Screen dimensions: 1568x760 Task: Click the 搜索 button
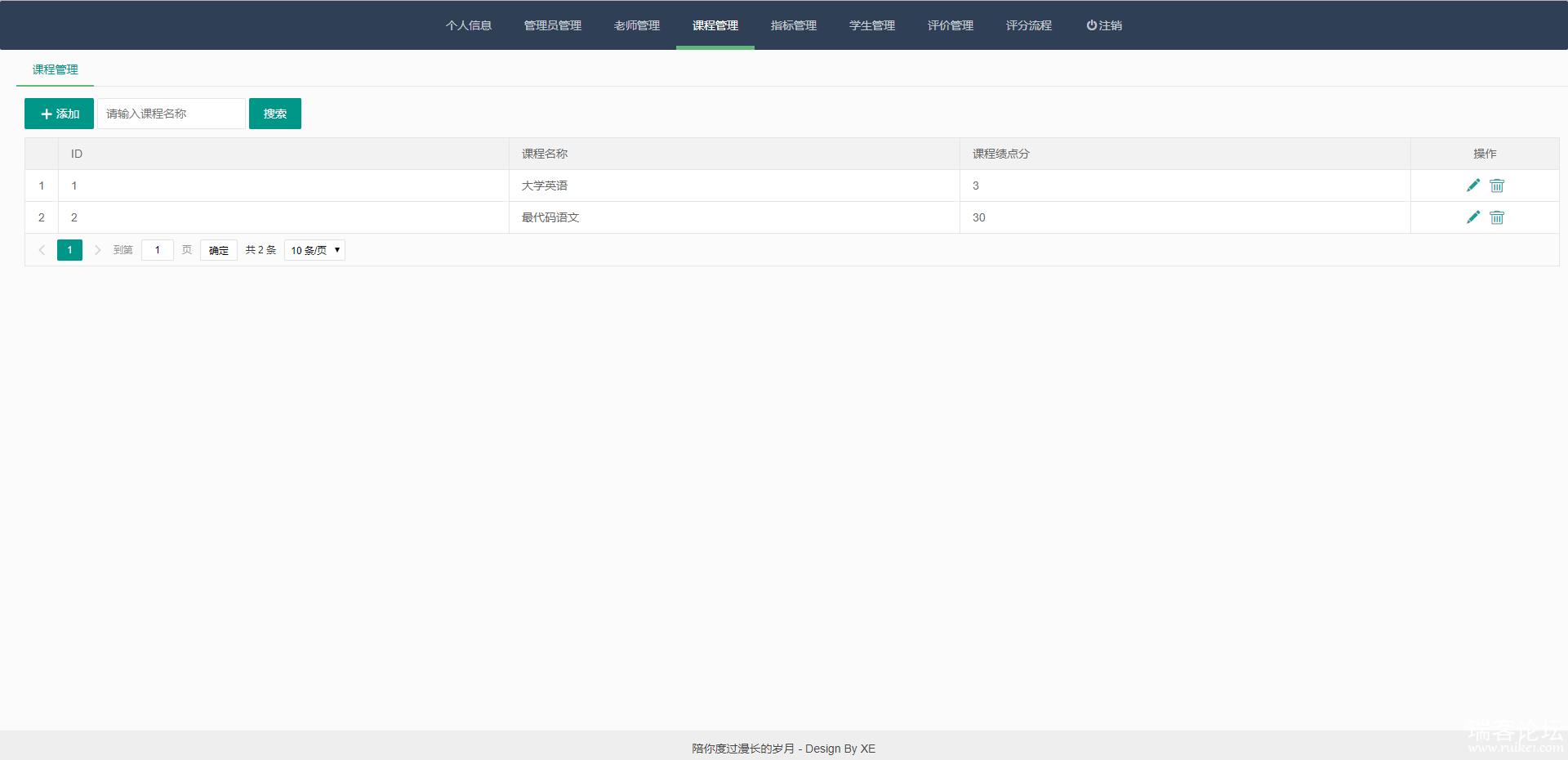coord(275,114)
